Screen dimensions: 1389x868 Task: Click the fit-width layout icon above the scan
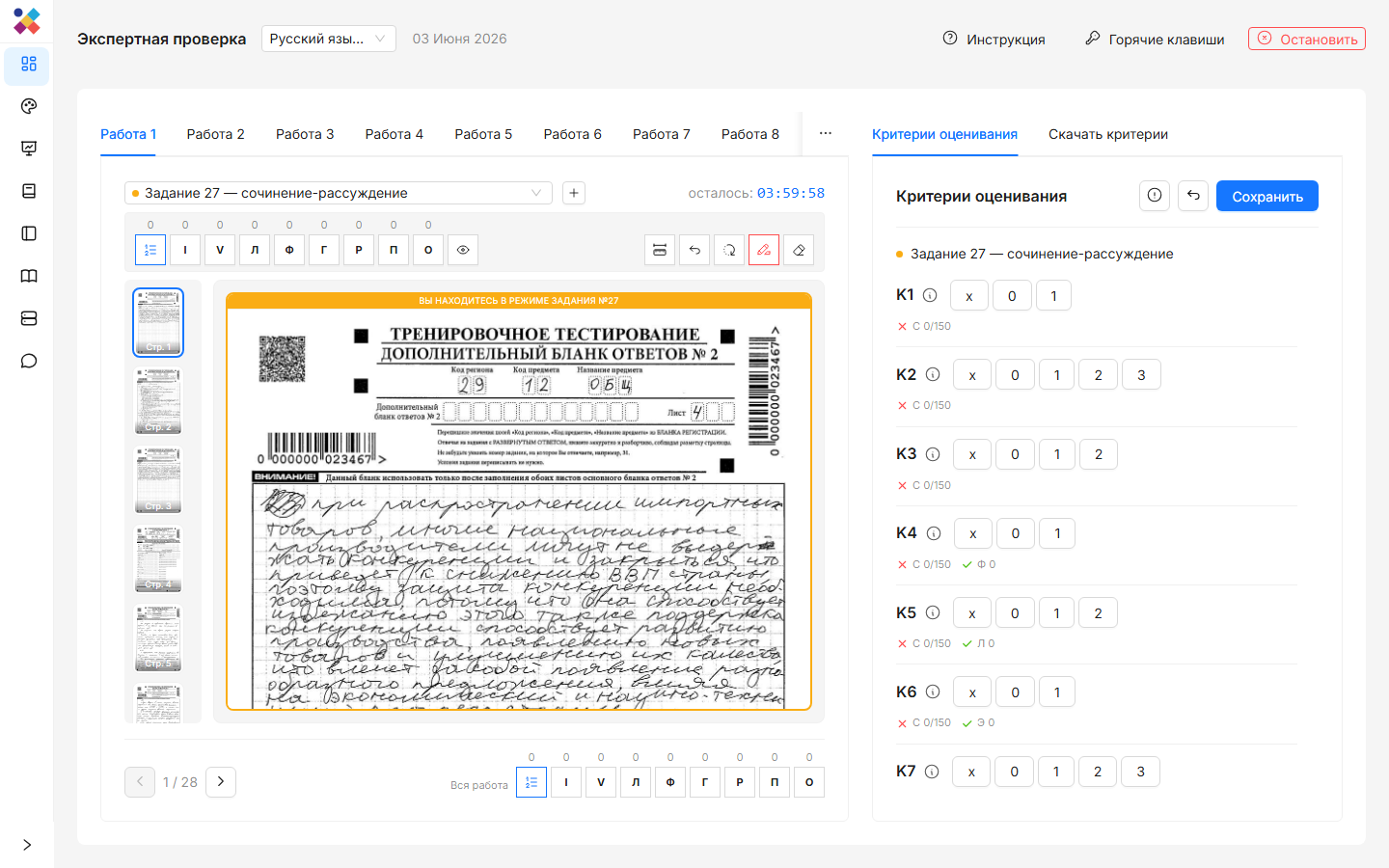(660, 250)
